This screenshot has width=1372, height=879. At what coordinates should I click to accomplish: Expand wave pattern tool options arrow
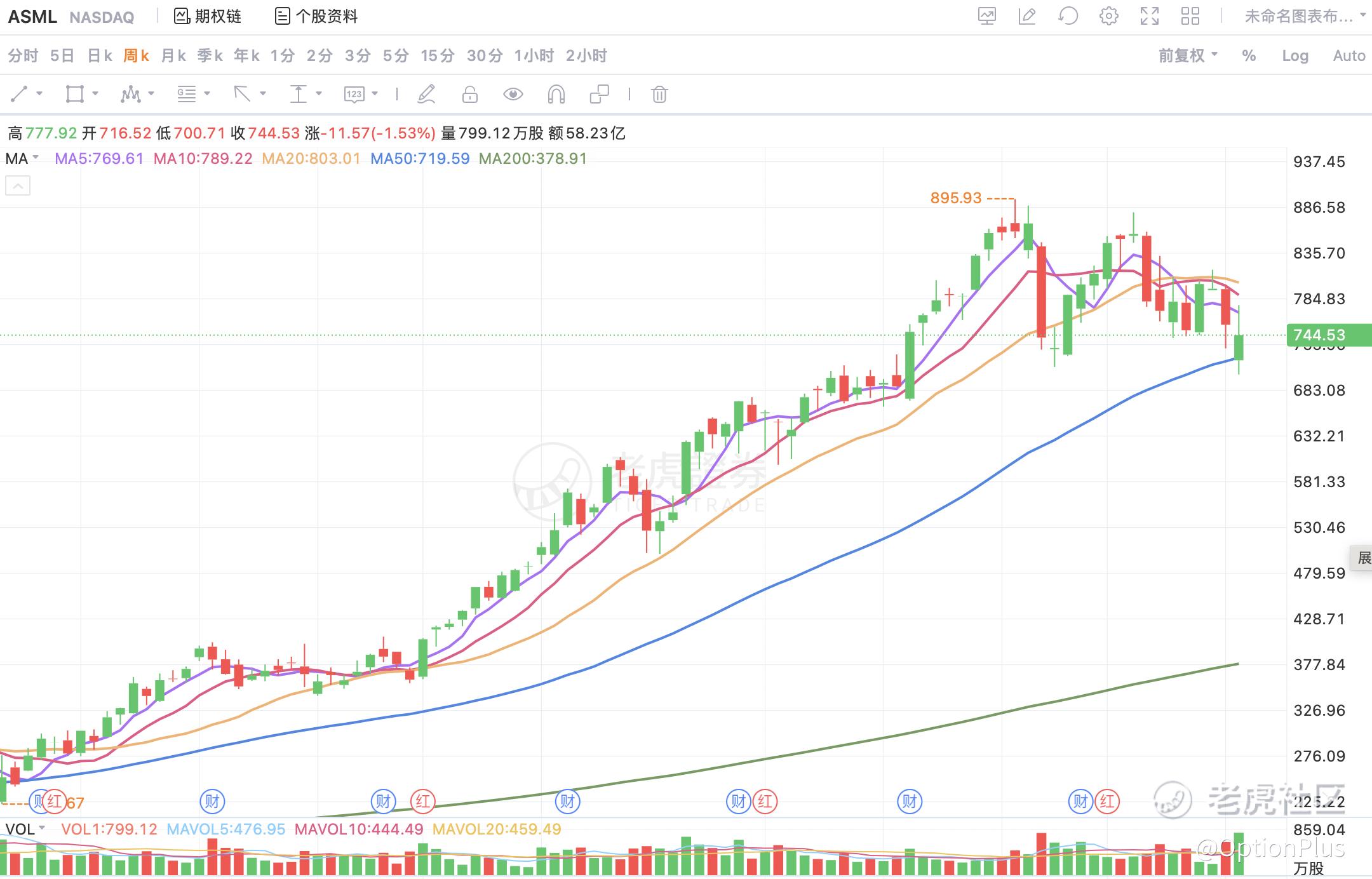[151, 94]
